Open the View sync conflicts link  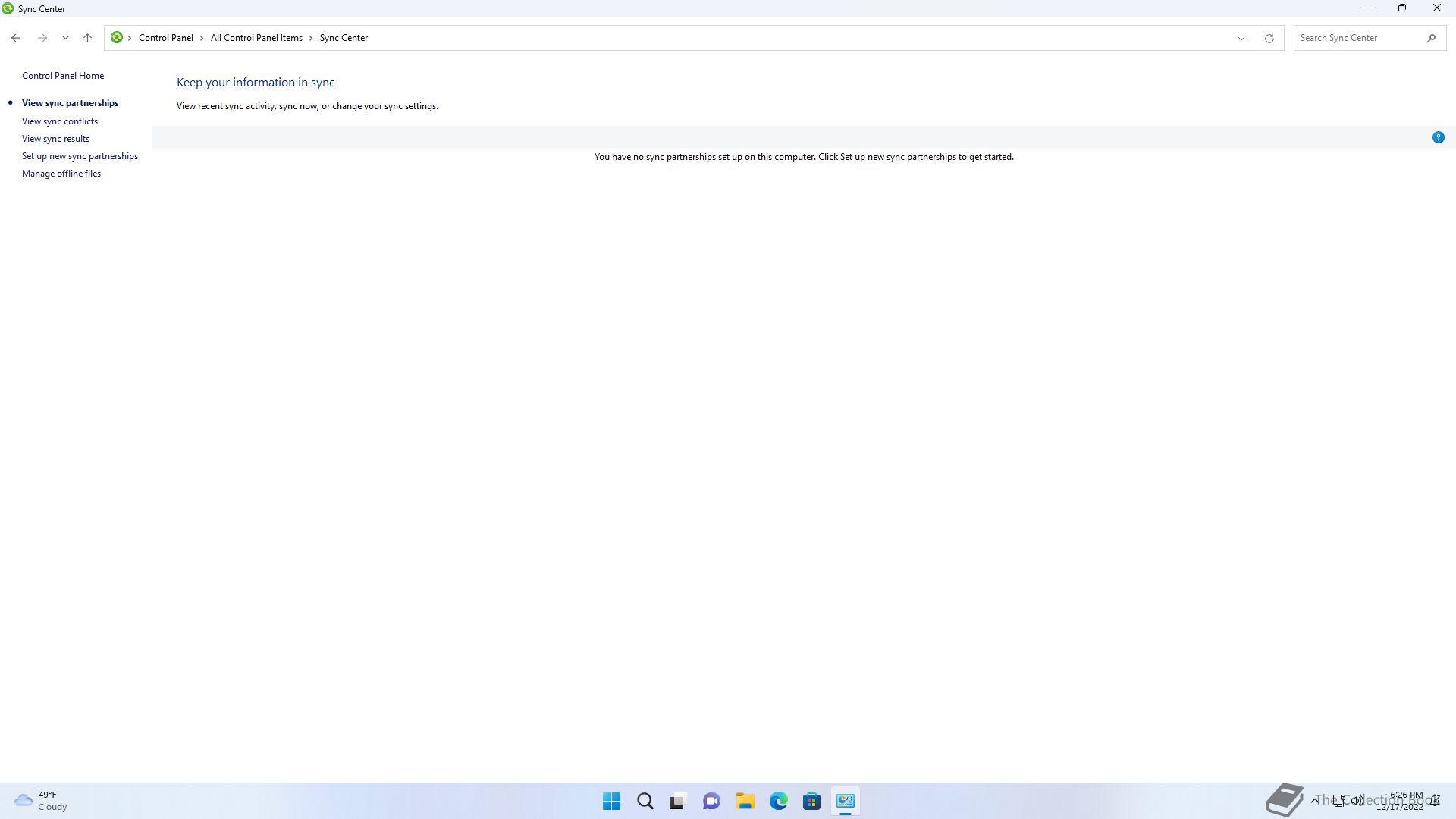pyautogui.click(x=60, y=121)
